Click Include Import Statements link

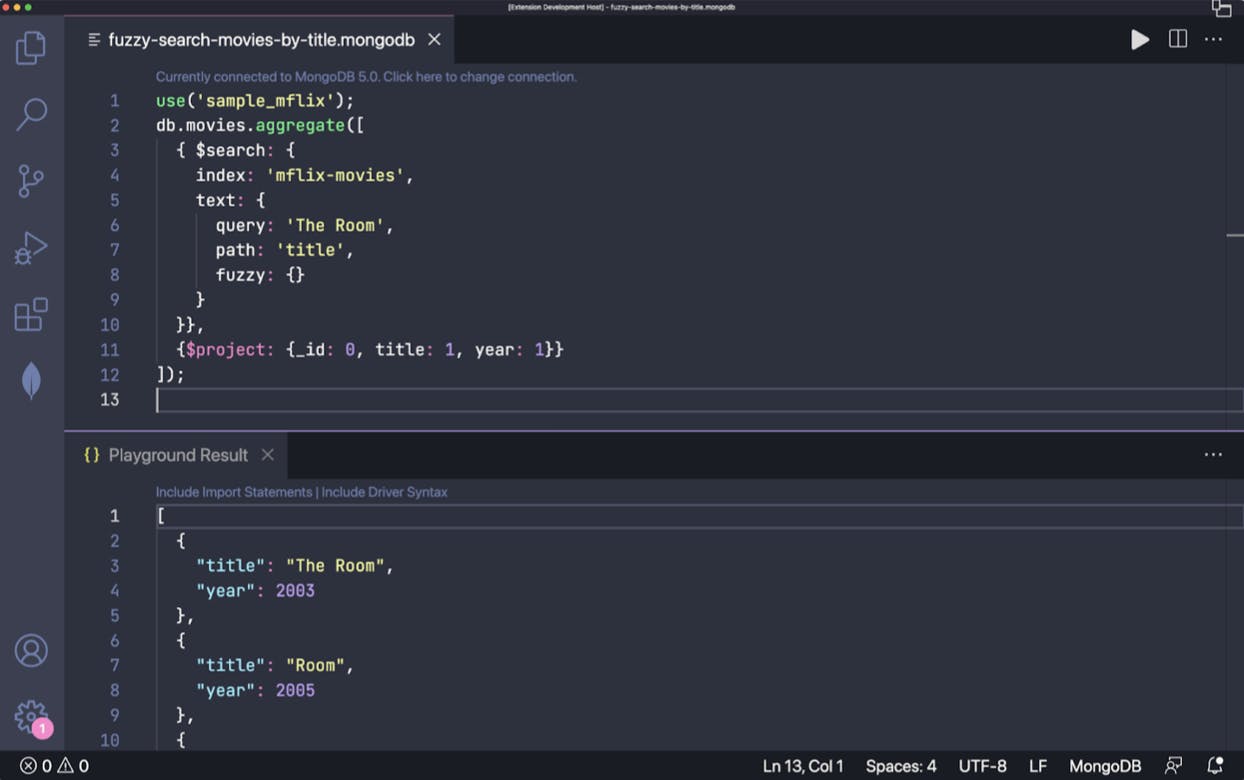[x=233, y=492]
